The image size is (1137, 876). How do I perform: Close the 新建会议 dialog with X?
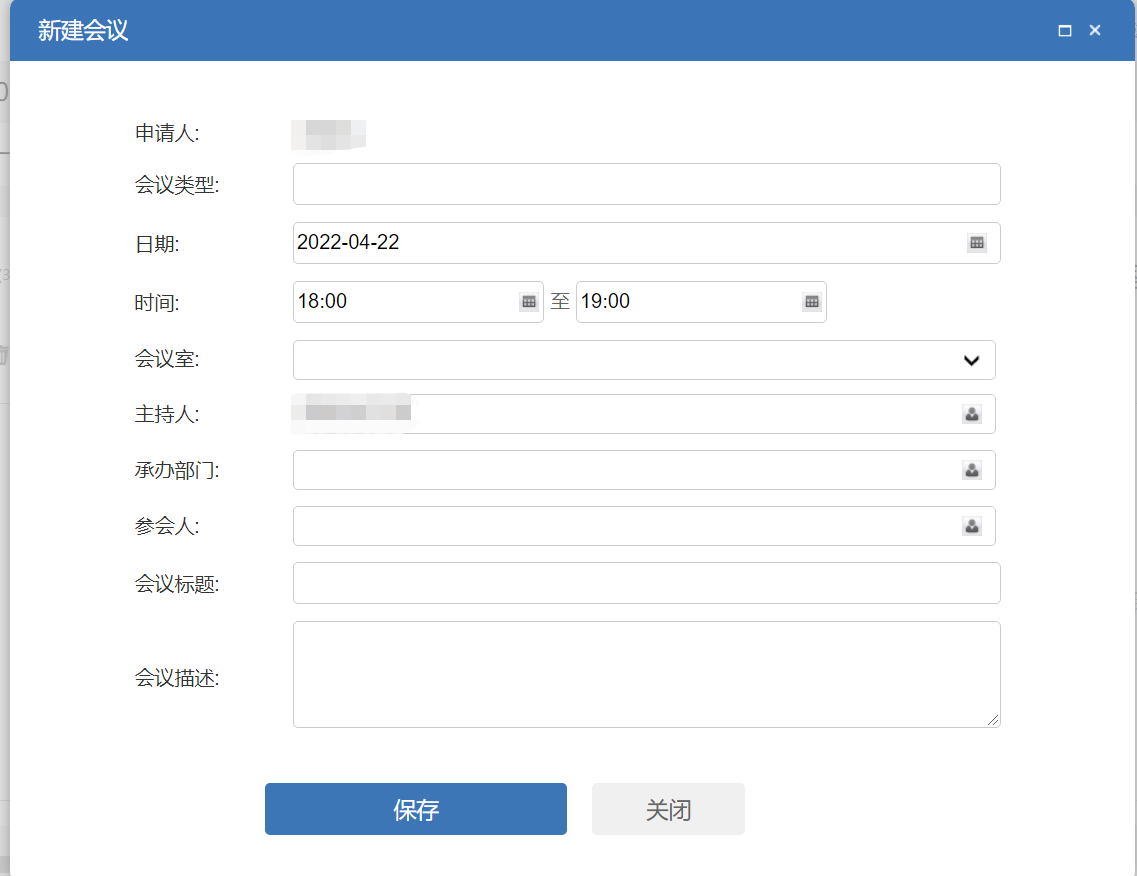1095,30
